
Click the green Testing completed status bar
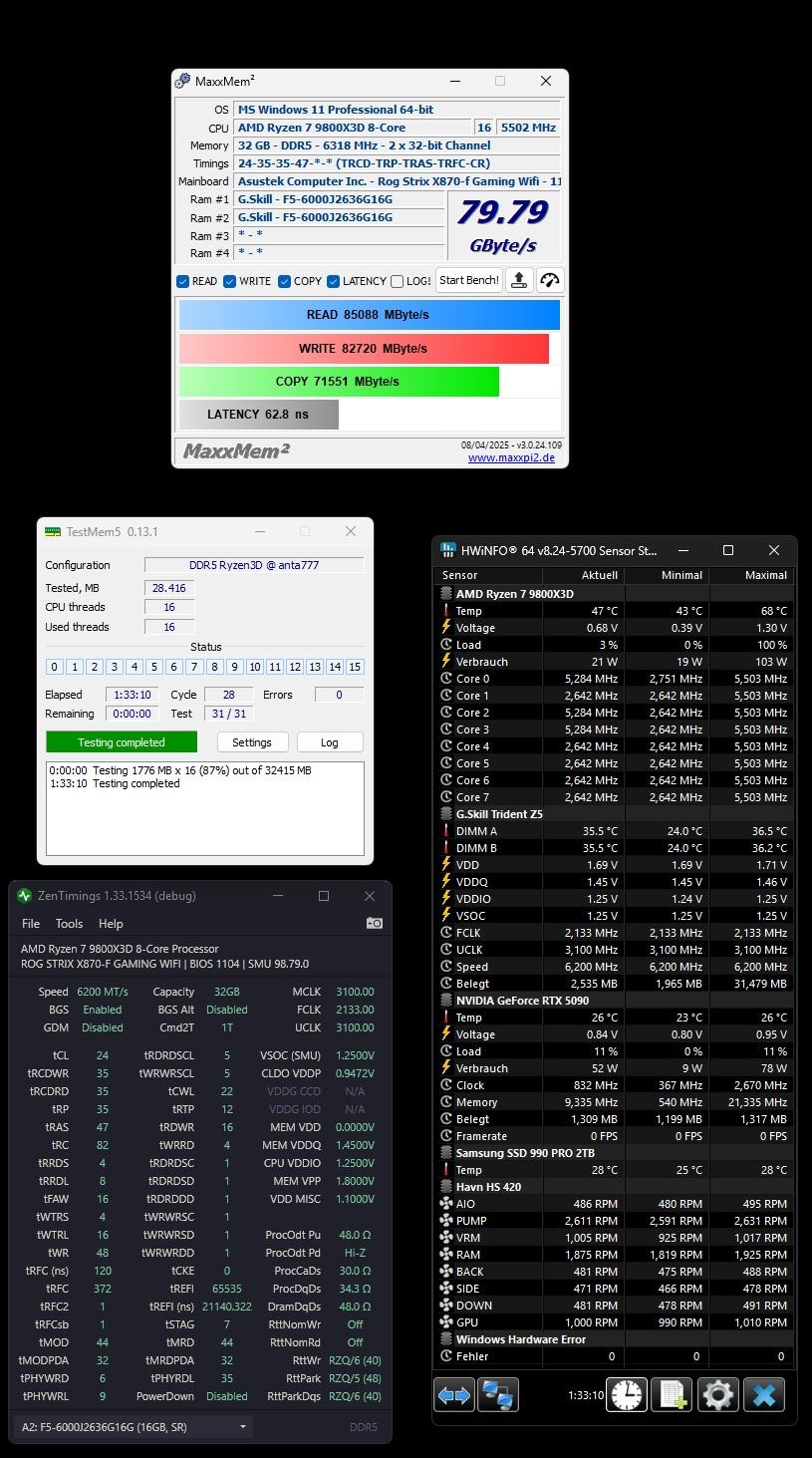[122, 742]
